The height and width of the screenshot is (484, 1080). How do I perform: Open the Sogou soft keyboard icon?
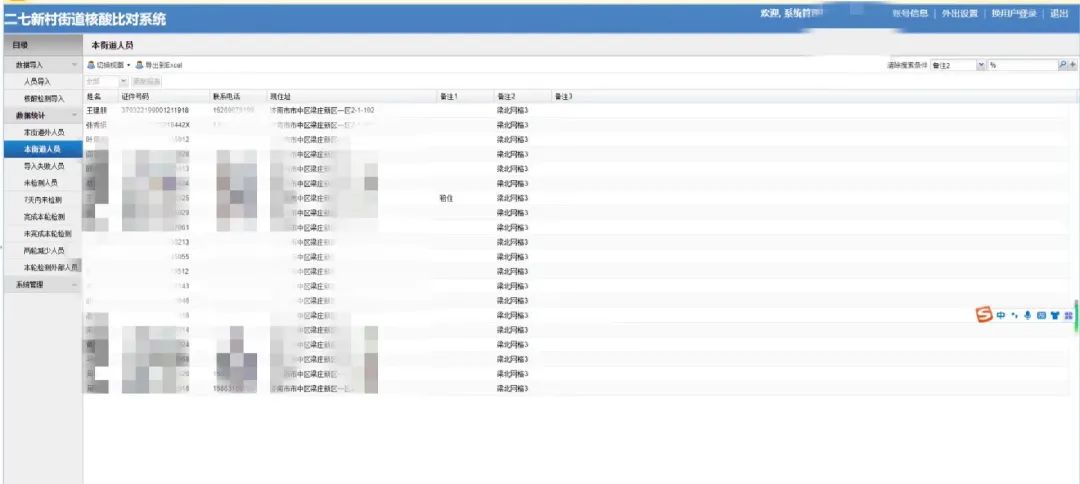tap(1041, 315)
